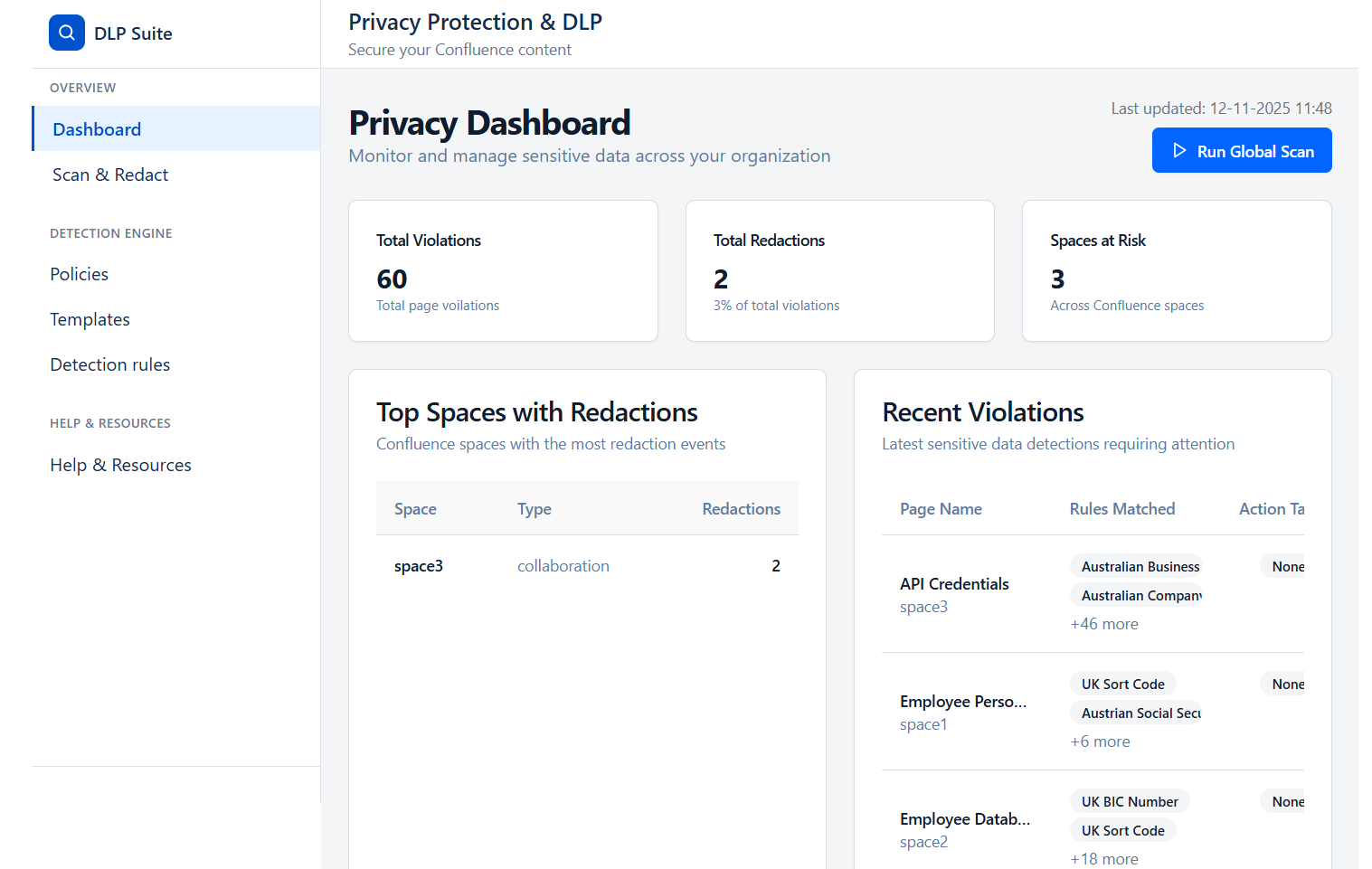Expand the +46 more rules link
Image resolution: width=1372 pixels, height=869 pixels.
[x=1104, y=624]
